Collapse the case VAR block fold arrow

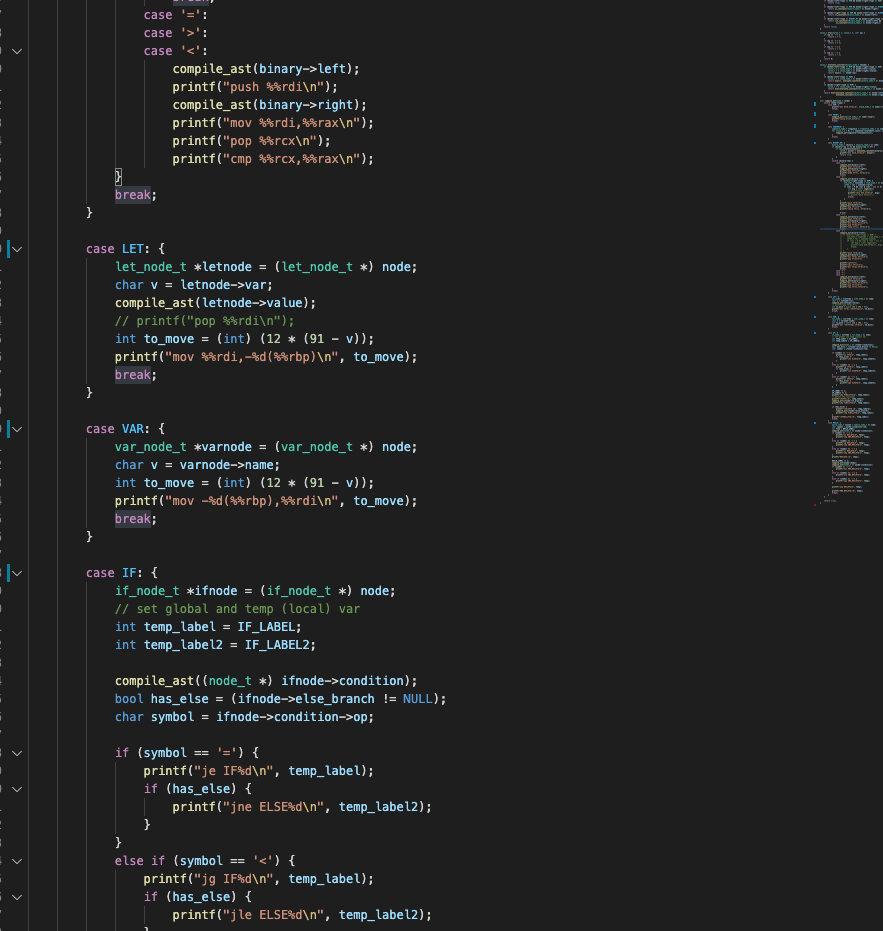(17, 429)
